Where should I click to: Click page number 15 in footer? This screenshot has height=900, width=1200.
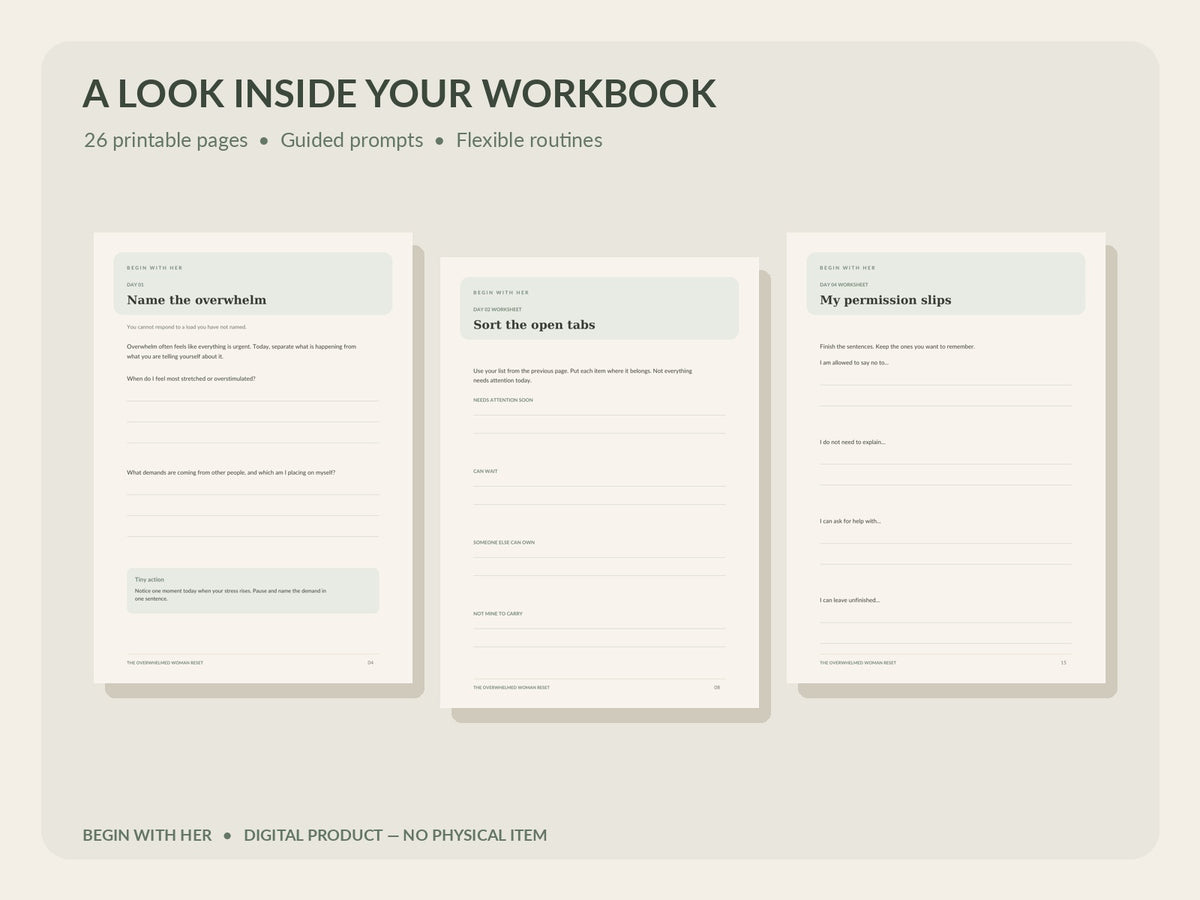1063,662
